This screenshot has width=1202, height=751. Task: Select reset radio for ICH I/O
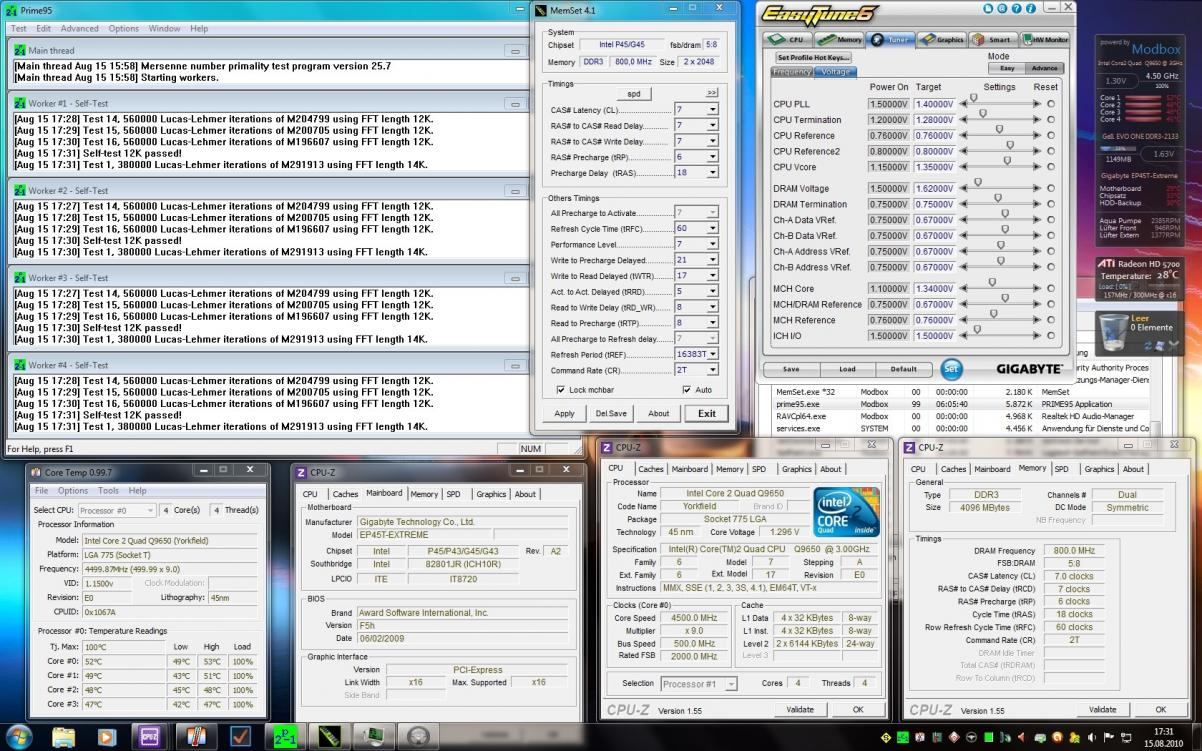pos(1050,336)
